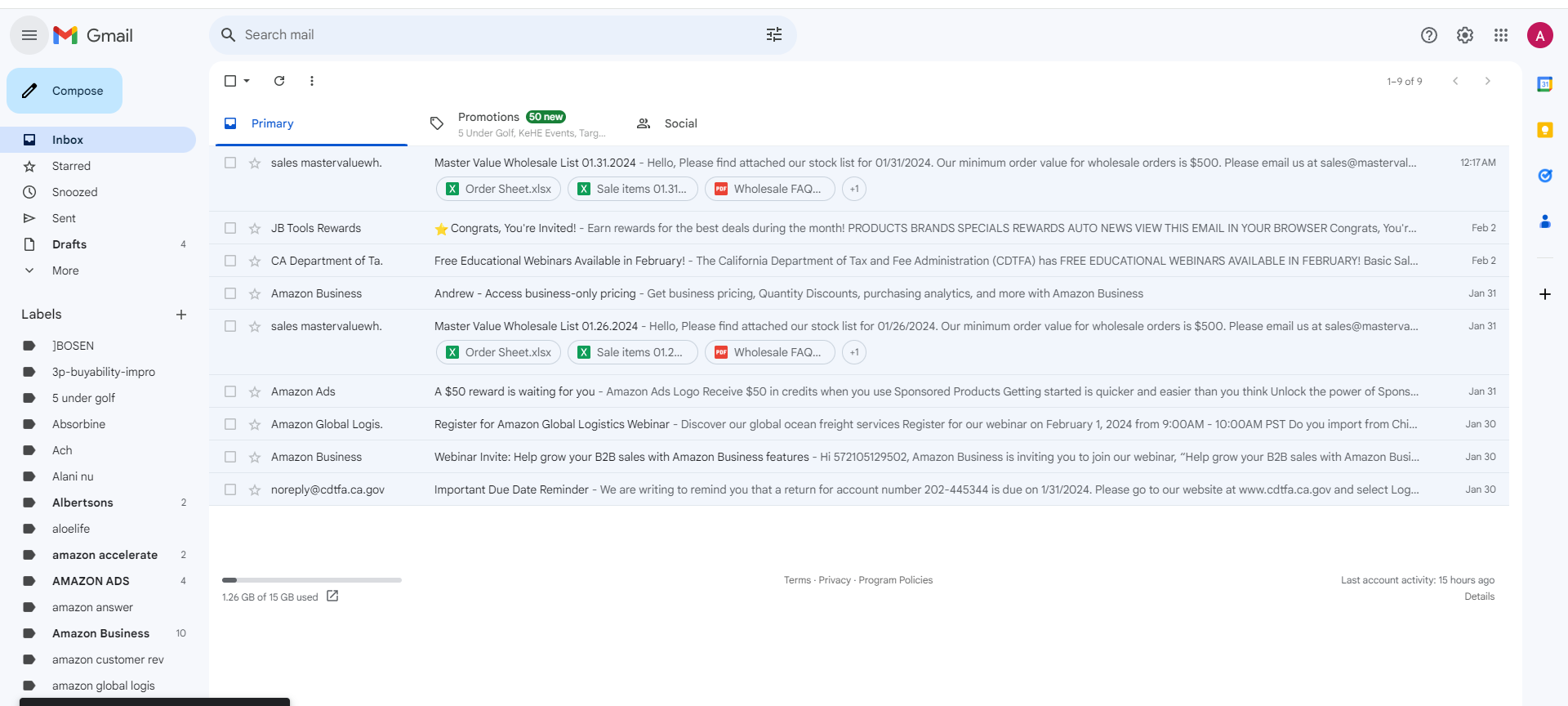Show search options filter icon
This screenshot has width=1568, height=706.
click(774, 34)
